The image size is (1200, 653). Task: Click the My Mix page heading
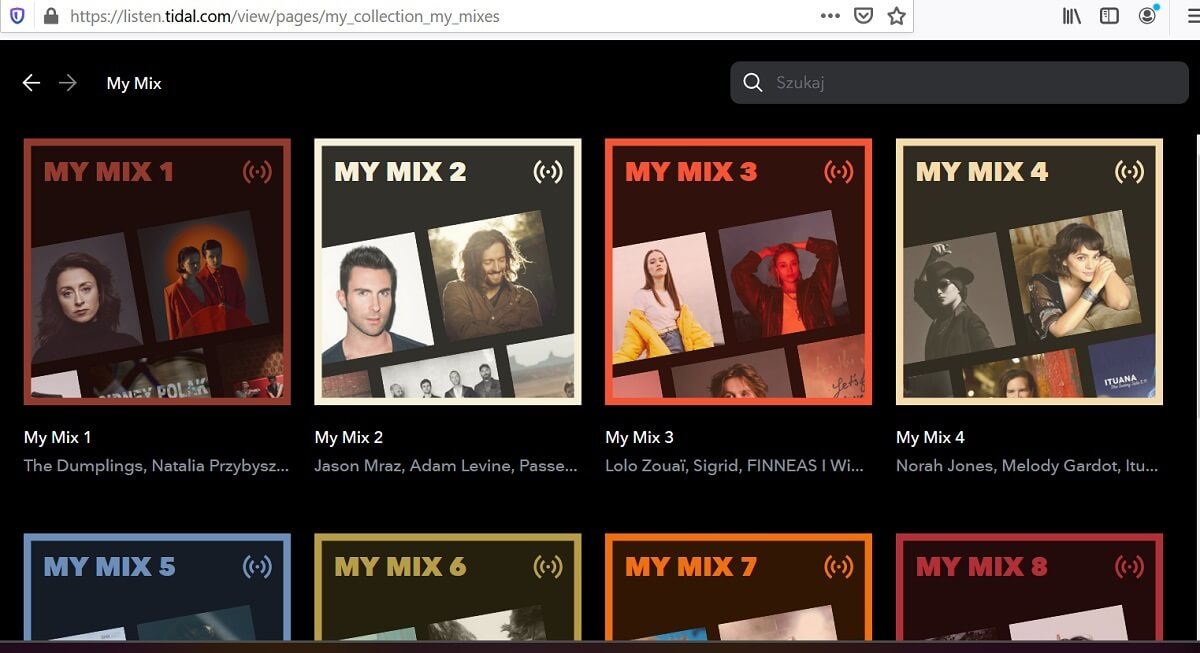pos(133,83)
